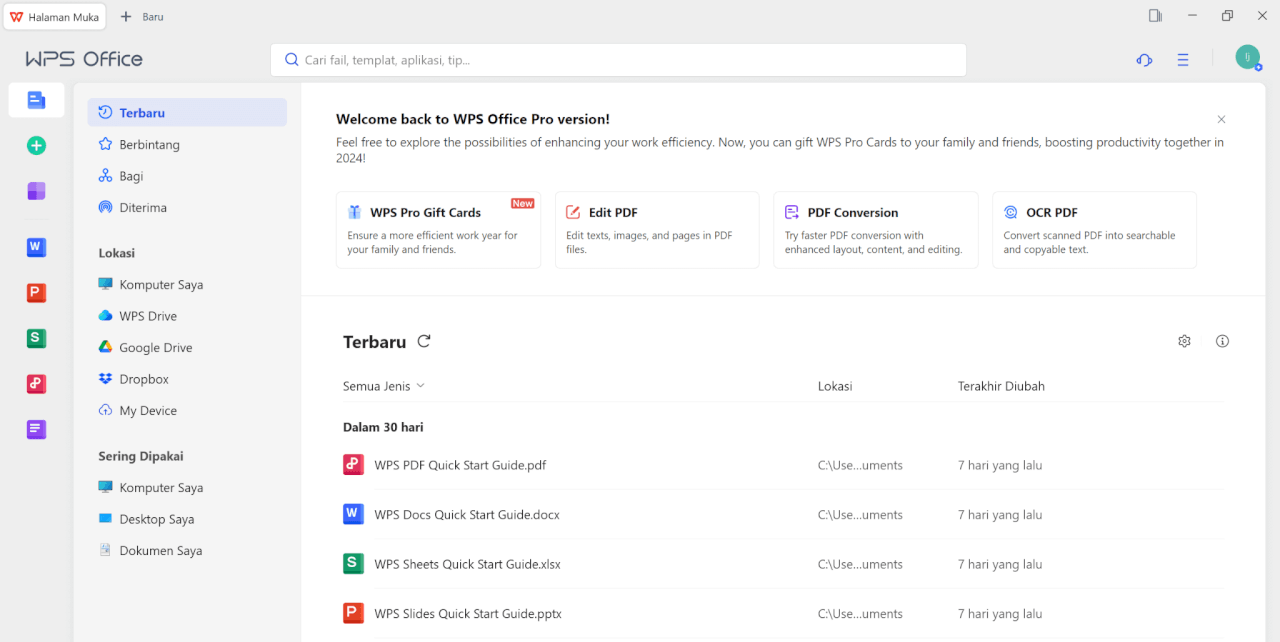Select Berbintang in the sidebar
The image size is (1280, 642).
(187, 144)
